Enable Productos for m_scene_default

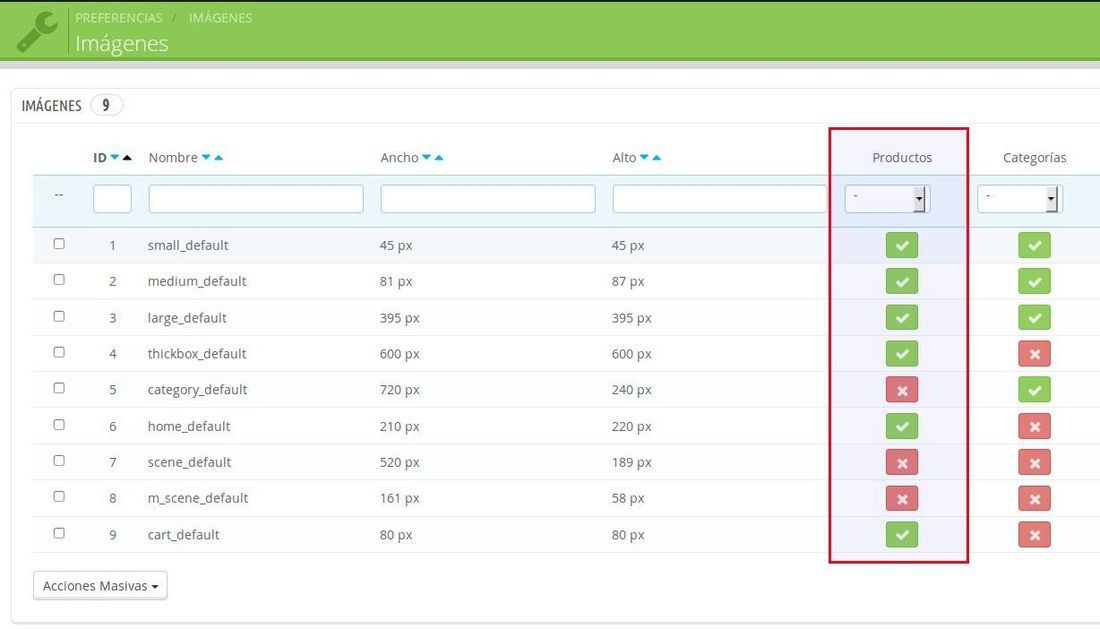(901, 499)
